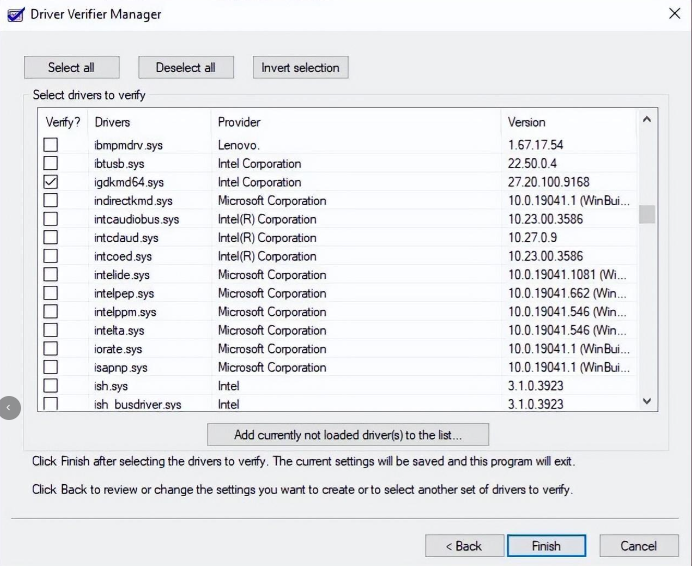Select the isapnp.sys driver name
The width and height of the screenshot is (692, 566).
pos(121,368)
